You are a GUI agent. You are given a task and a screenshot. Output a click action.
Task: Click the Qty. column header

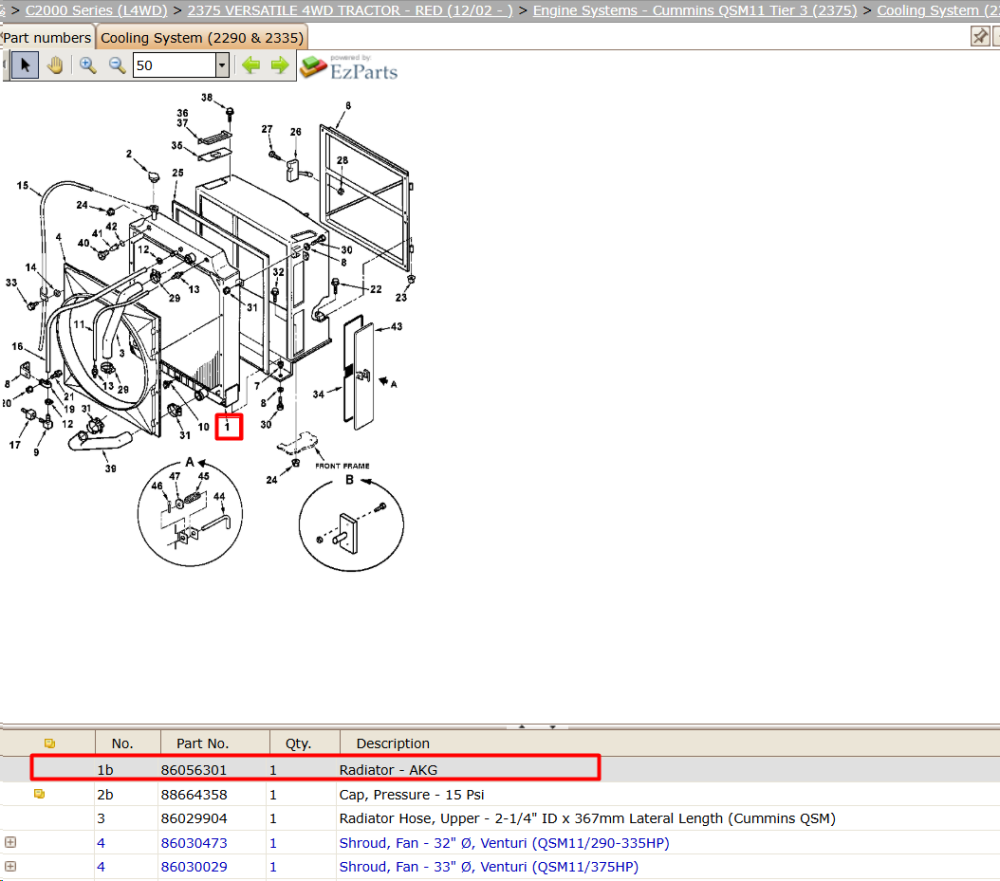[298, 743]
